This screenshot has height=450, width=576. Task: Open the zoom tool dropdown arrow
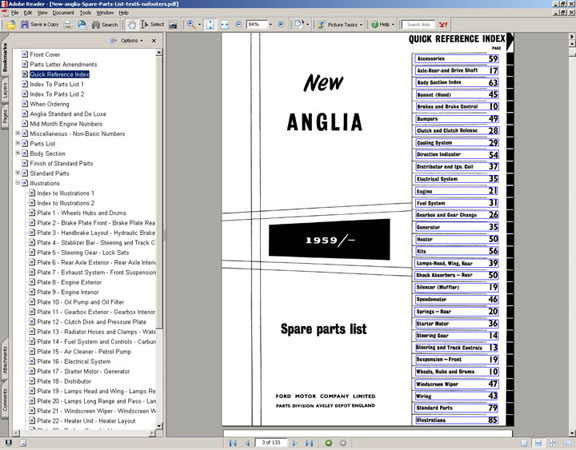click(199, 25)
